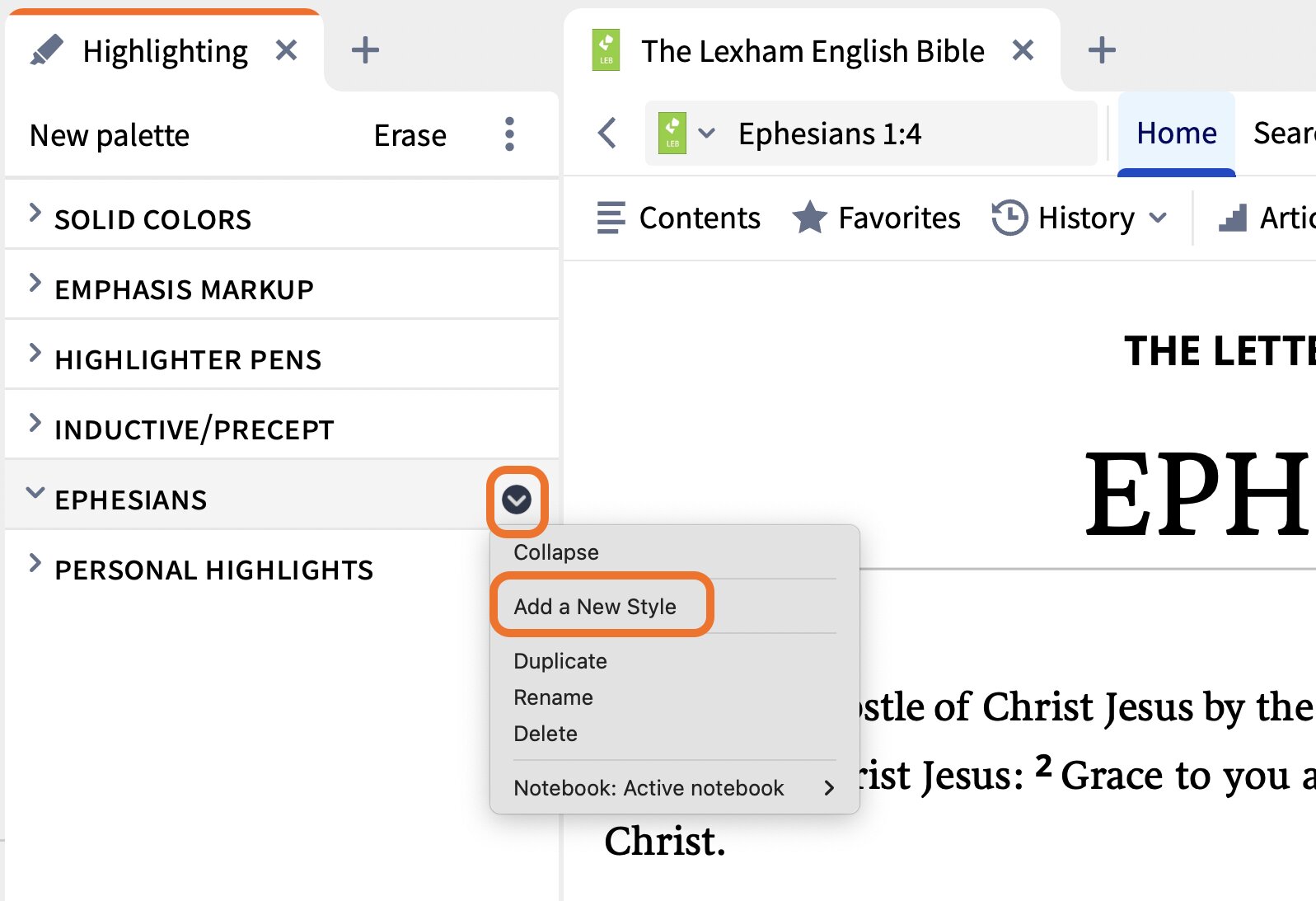Viewport: 1316px width, 901px height.
Task: Click the History button label
Action: point(1086,218)
